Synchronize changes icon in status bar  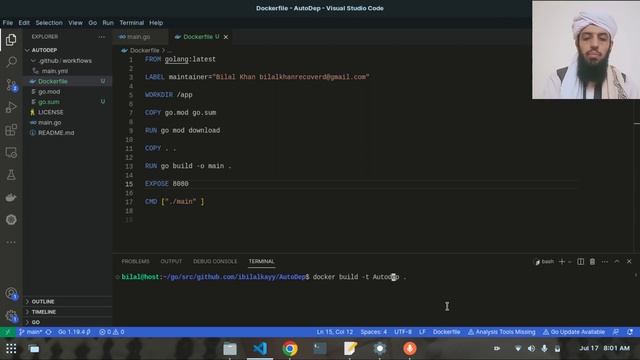pos(49,332)
